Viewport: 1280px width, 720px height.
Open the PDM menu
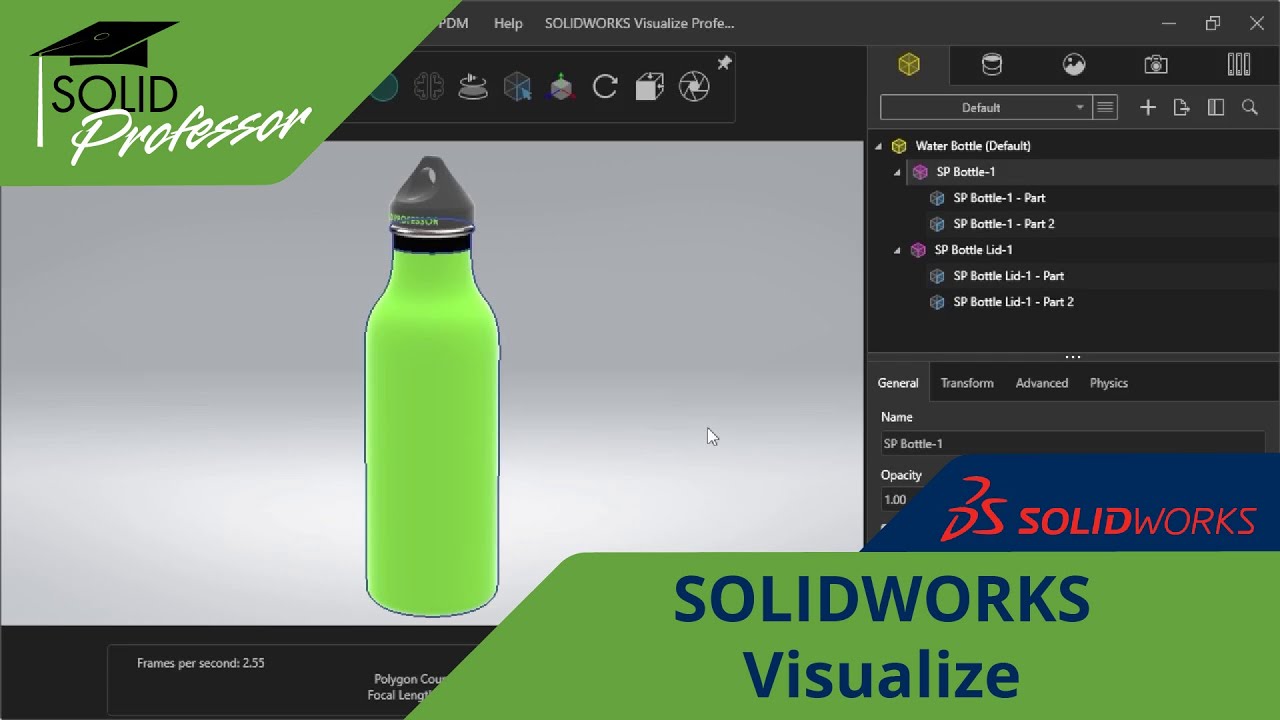pos(453,23)
